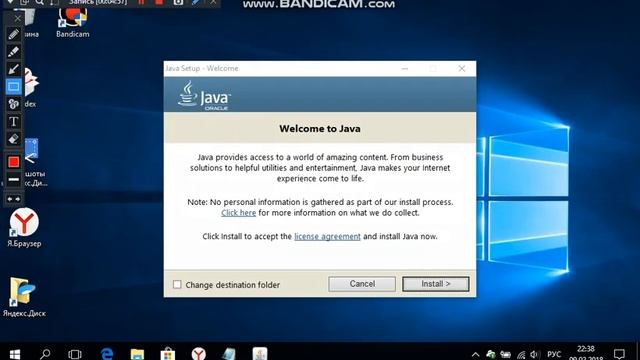Select the Я.Браузер desktop shortcut
The height and width of the screenshot is (360, 640).
[x=24, y=228]
